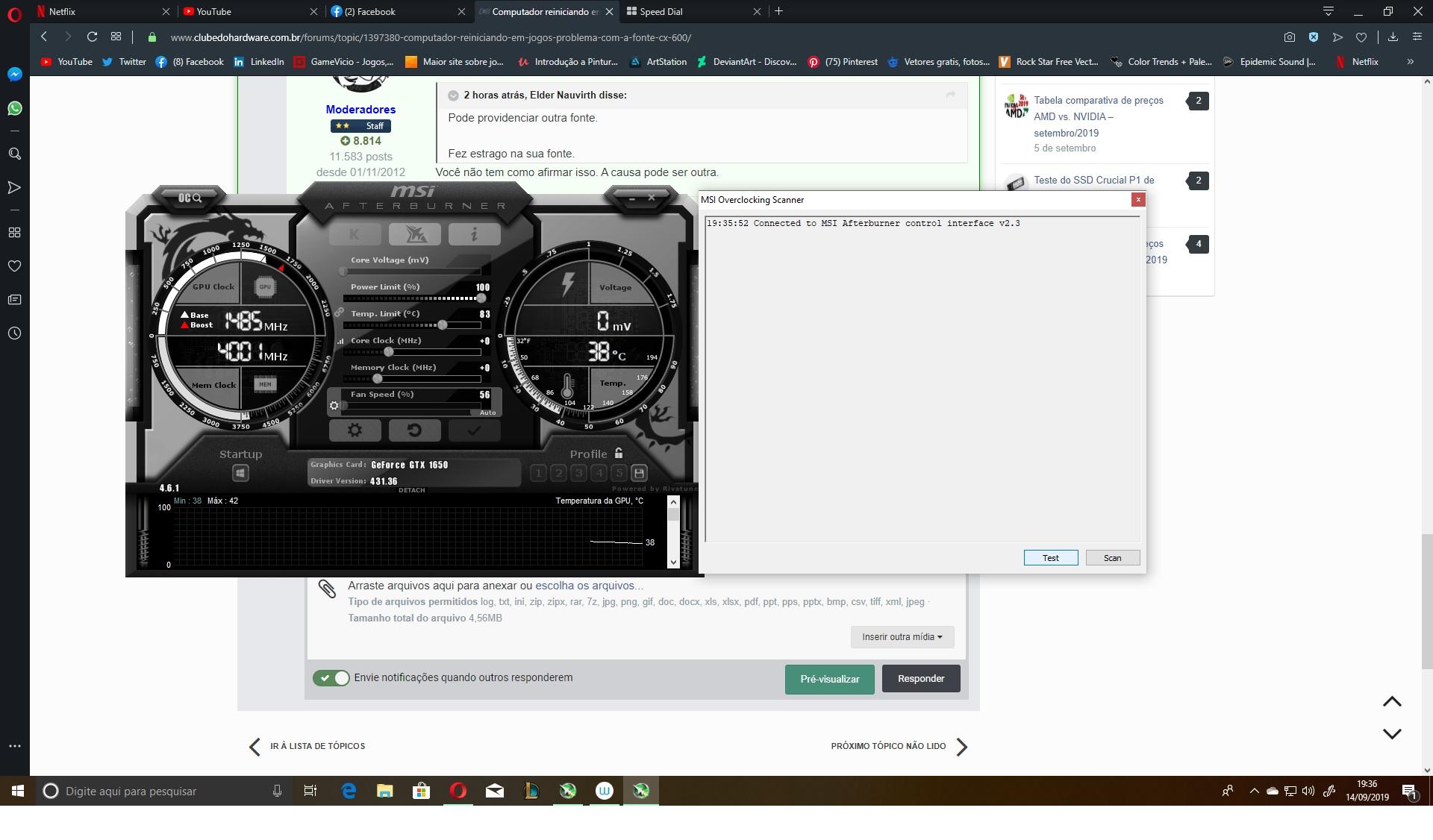The width and height of the screenshot is (1433, 840).
Task: Open the Opera tab menu icon
Action: point(1328,11)
